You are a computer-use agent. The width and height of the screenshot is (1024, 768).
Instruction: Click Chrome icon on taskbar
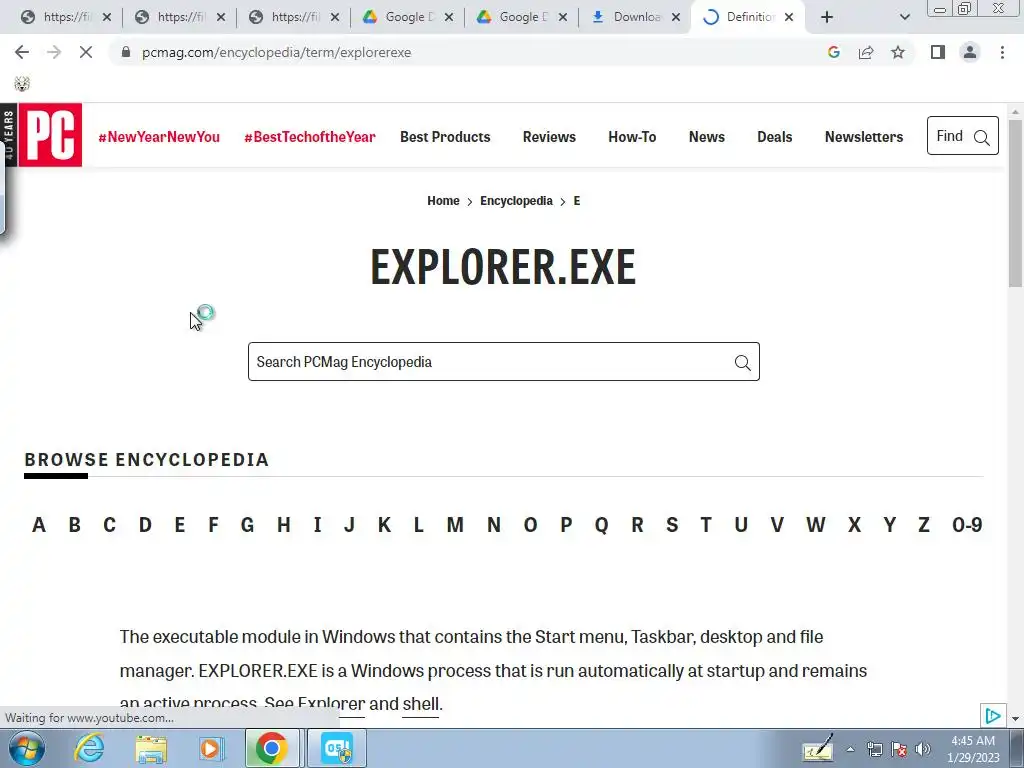pos(272,748)
